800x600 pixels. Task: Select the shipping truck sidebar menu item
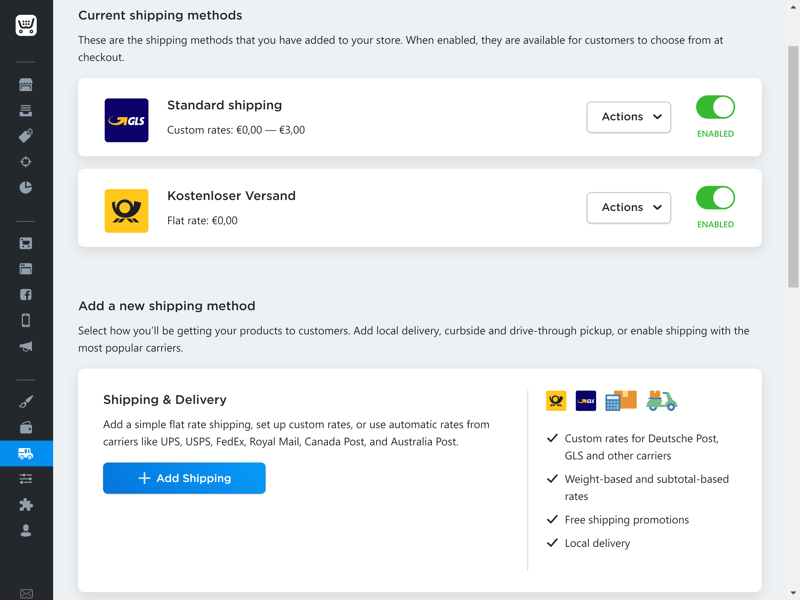point(26,454)
